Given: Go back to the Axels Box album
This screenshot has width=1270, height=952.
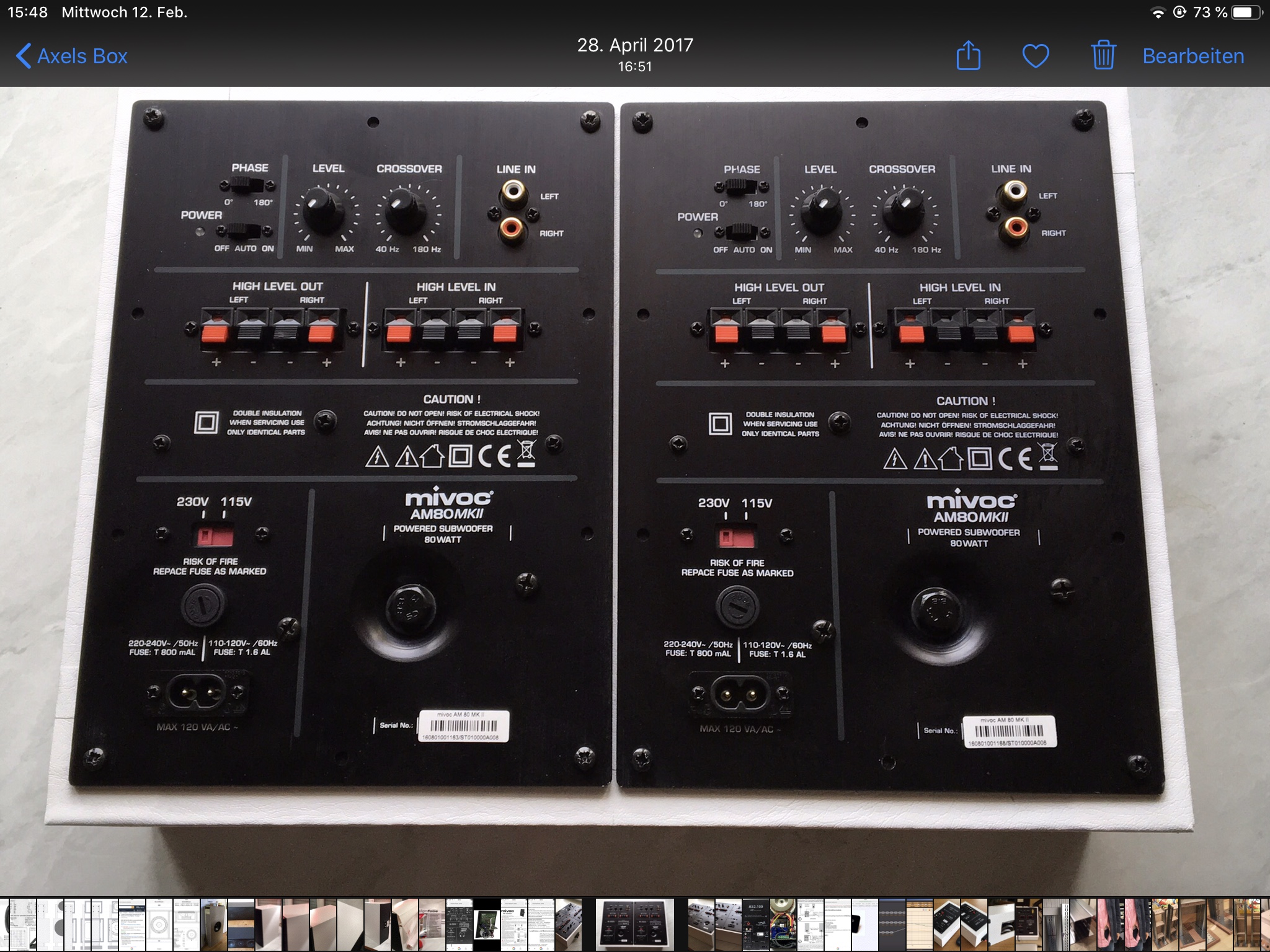Looking at the screenshot, I should (x=71, y=56).
